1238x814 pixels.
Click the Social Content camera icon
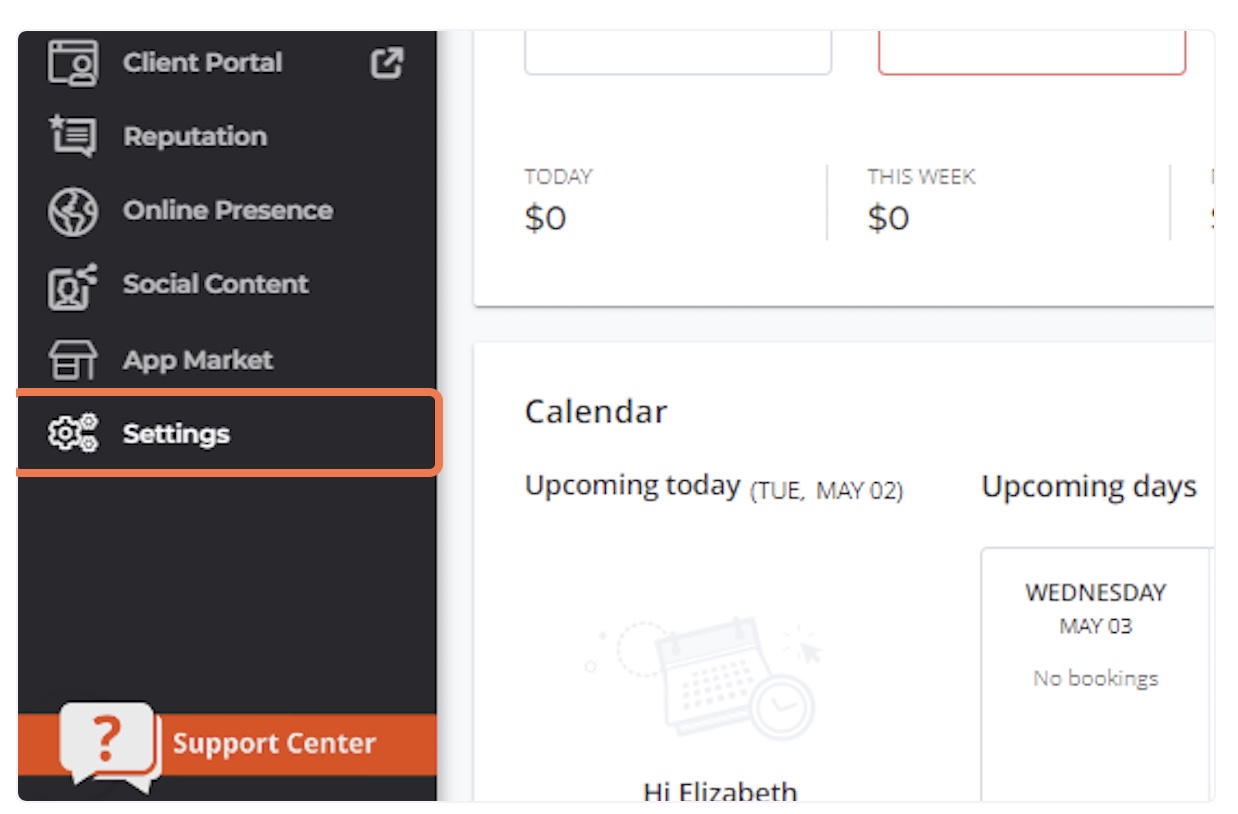(x=72, y=284)
